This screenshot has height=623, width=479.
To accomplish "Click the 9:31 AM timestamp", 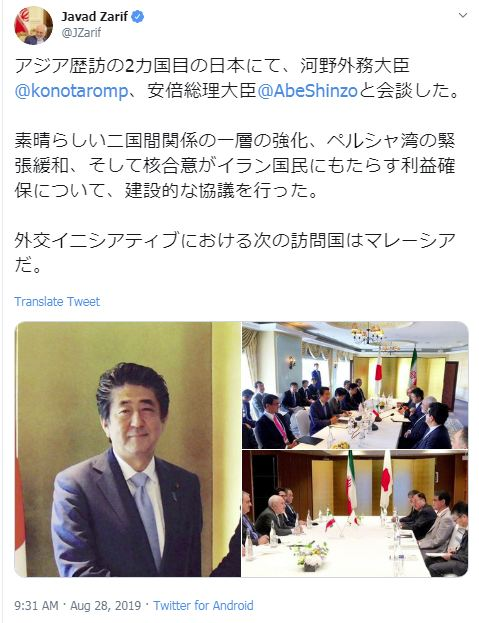I will click(36, 606).
